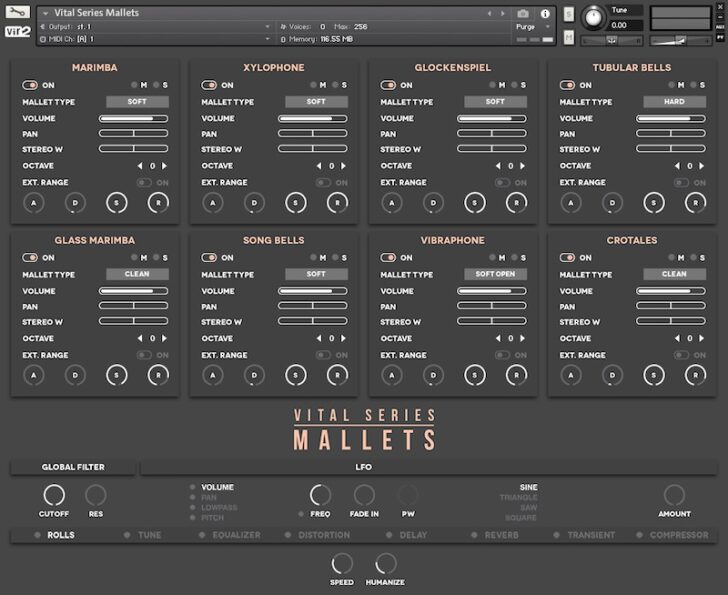
Task: Click the Kontakt solo S button
Action: 569,14
